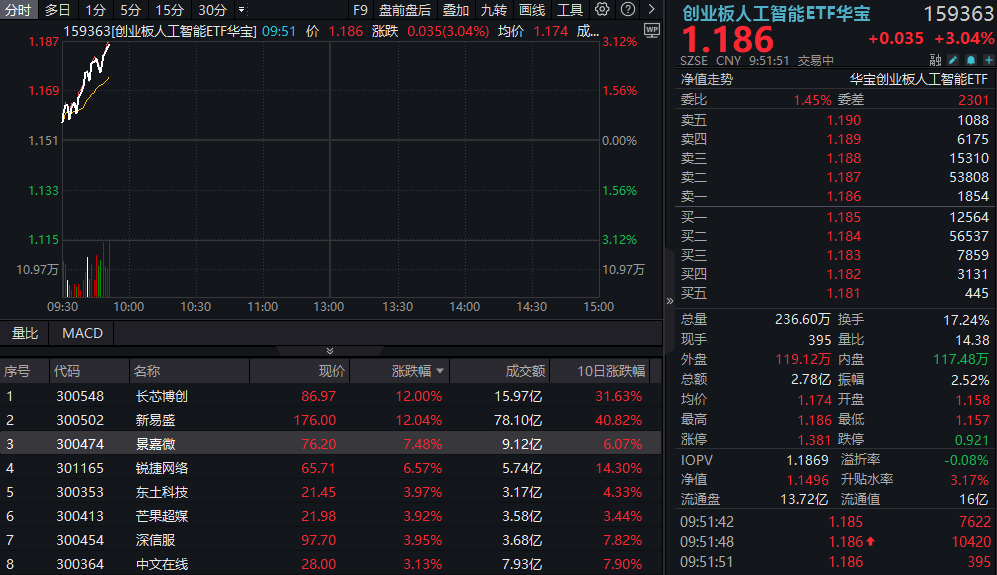Image resolution: width=997 pixels, height=575 pixels.
Task: Toggle the 叠加 overlay option
Action: pos(455,10)
